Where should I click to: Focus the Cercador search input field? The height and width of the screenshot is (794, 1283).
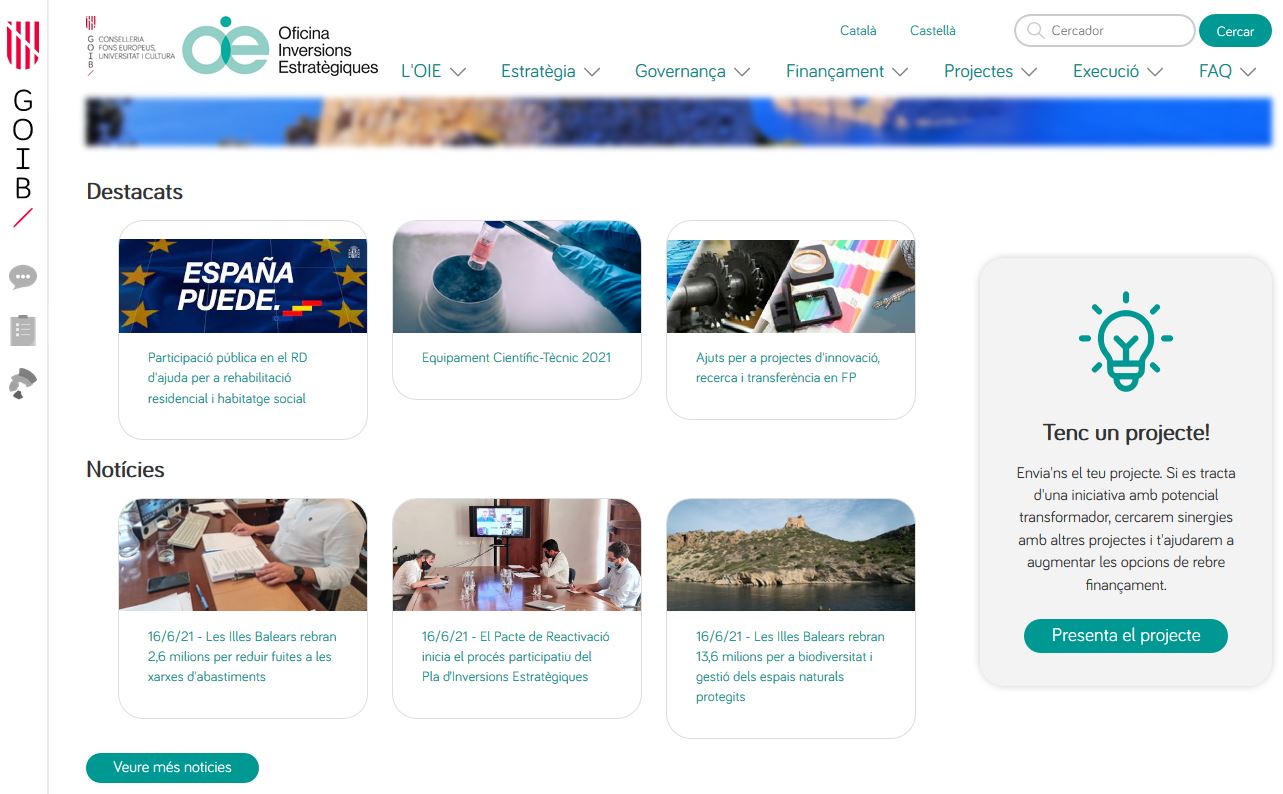click(x=1115, y=31)
